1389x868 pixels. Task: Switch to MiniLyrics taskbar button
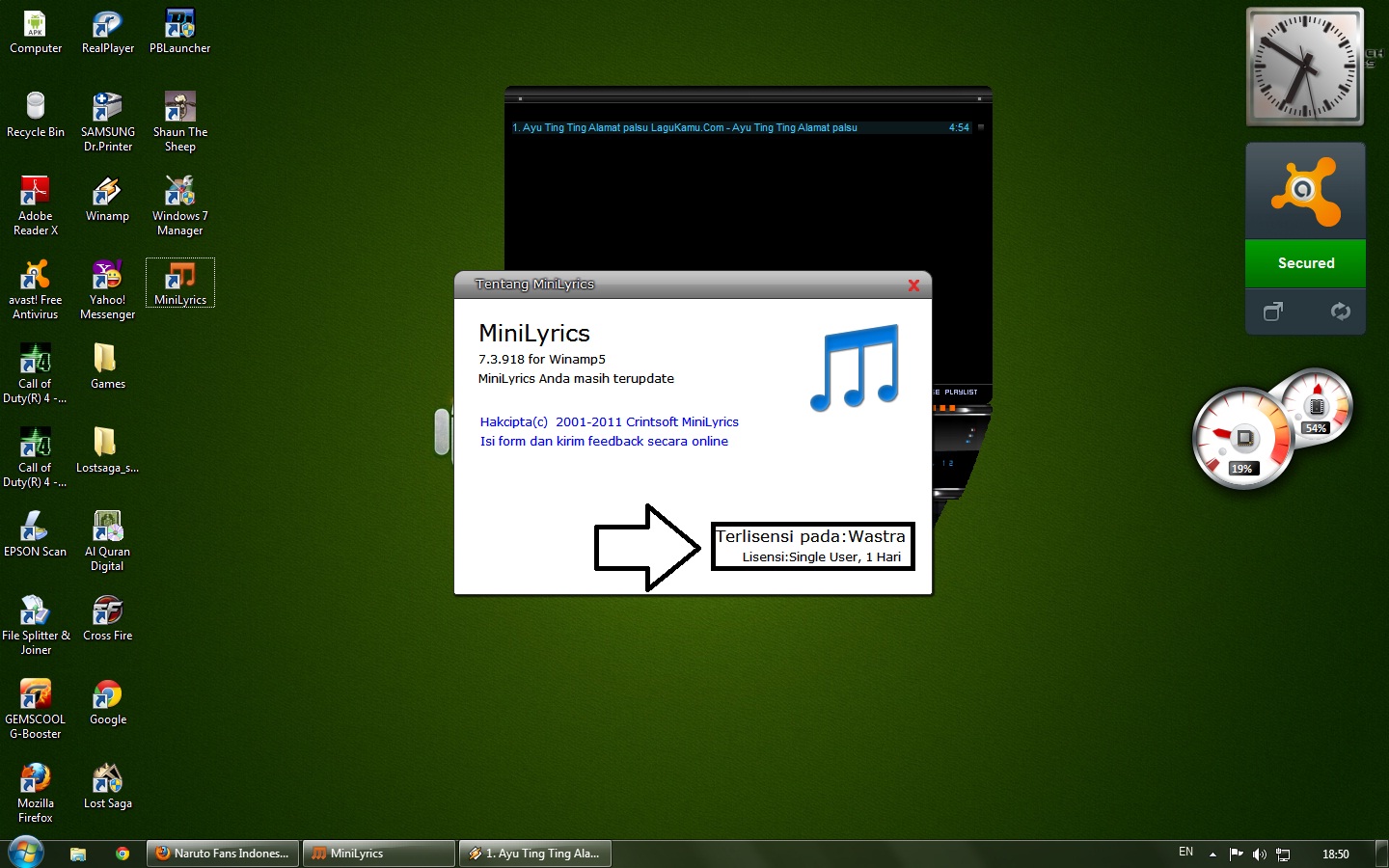[x=379, y=854]
